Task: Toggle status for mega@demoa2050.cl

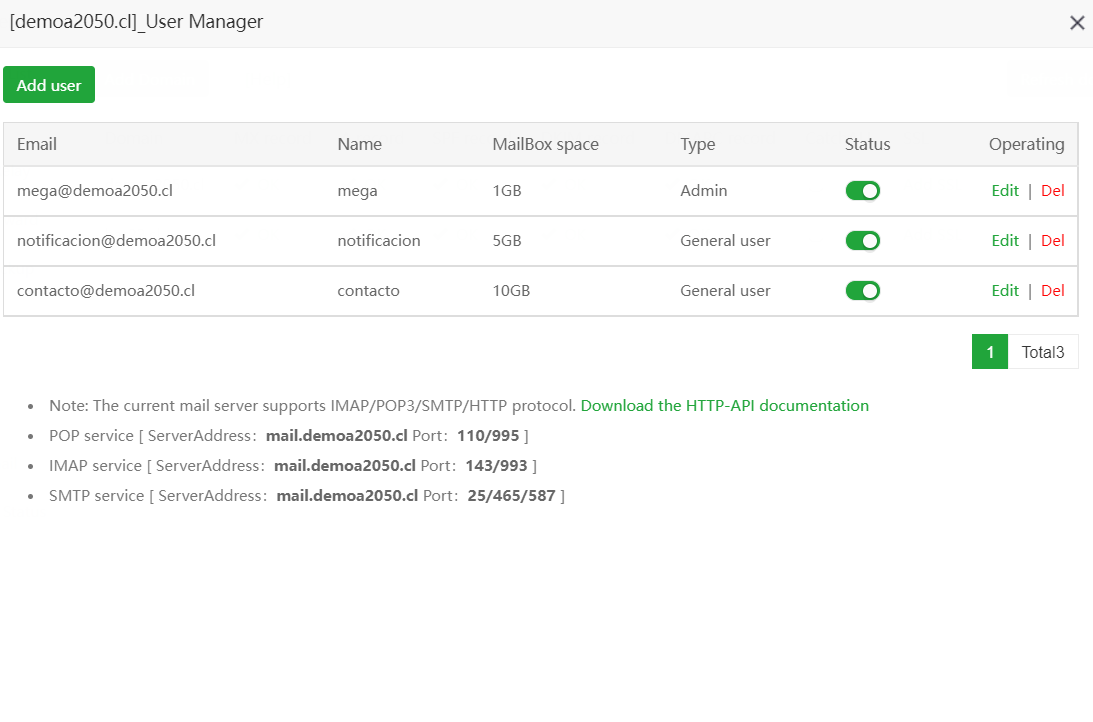Action: 862,191
